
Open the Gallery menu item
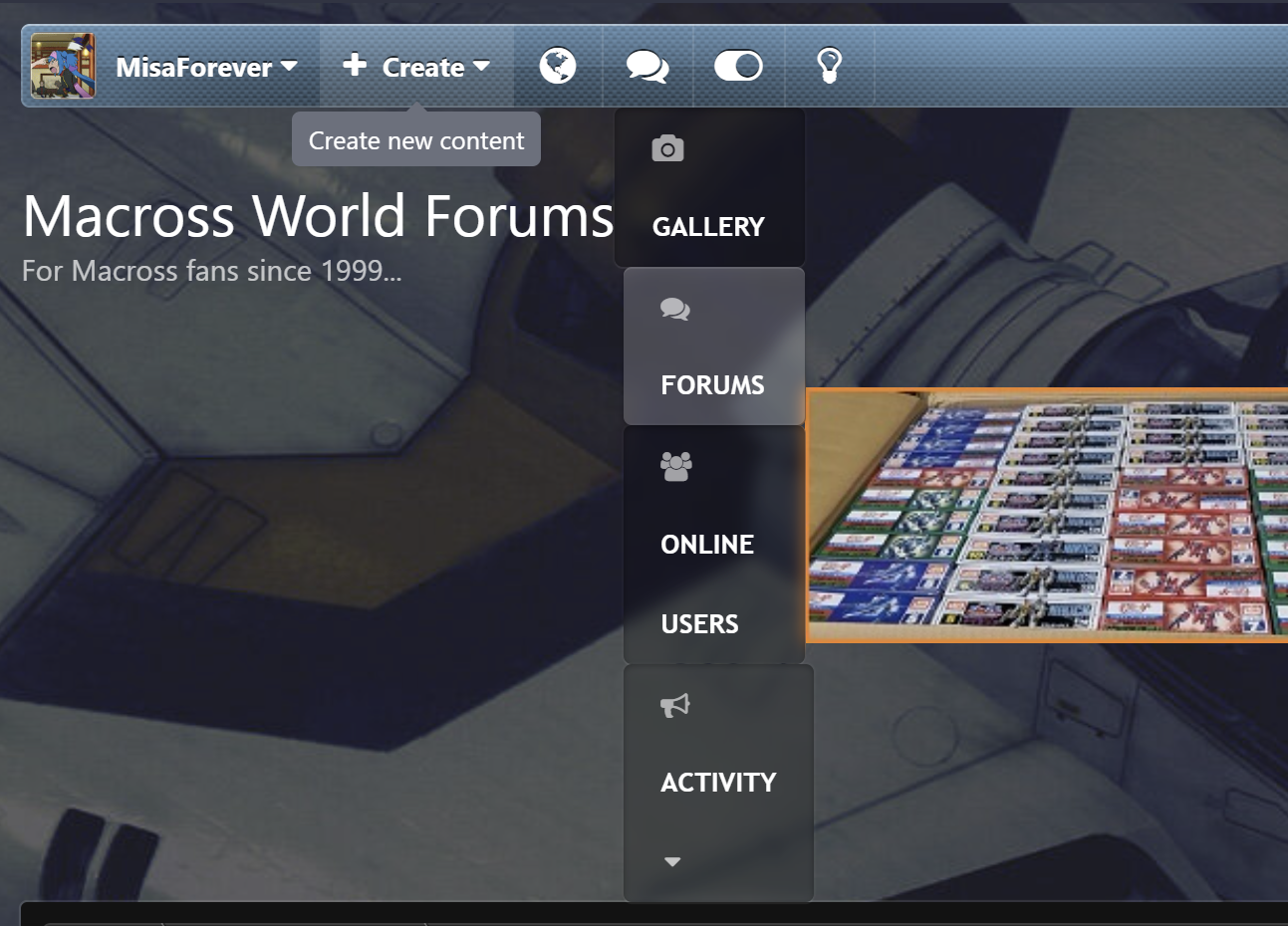point(709,187)
